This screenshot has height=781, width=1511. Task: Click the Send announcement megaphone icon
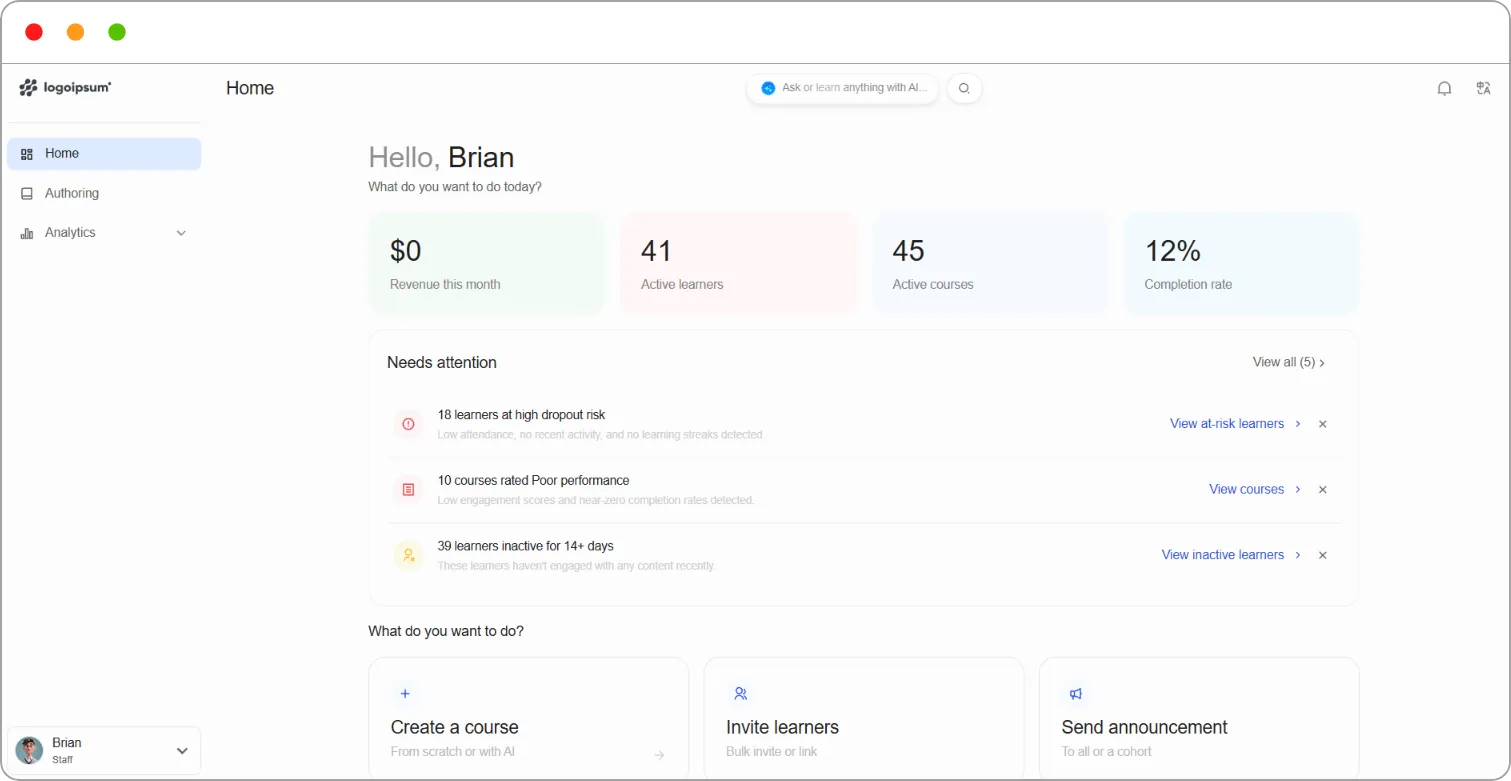pos(1076,693)
